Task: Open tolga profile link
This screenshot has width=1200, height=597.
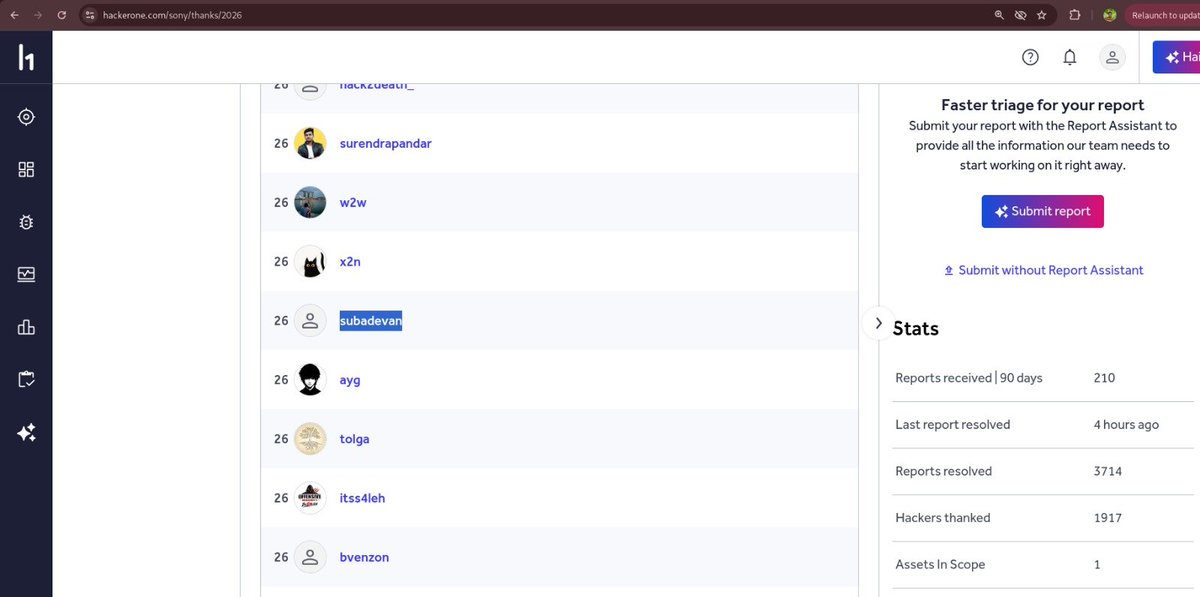Action: (x=354, y=439)
